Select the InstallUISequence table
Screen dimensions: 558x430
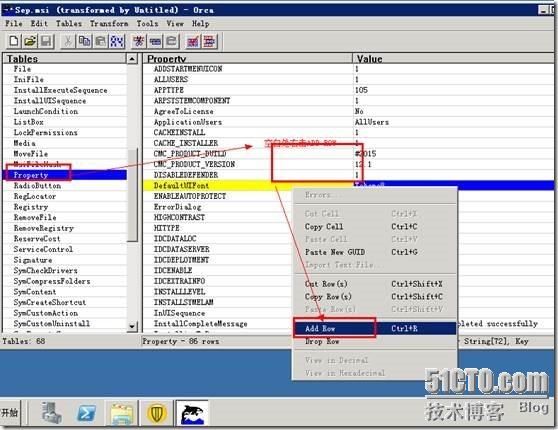[65, 101]
